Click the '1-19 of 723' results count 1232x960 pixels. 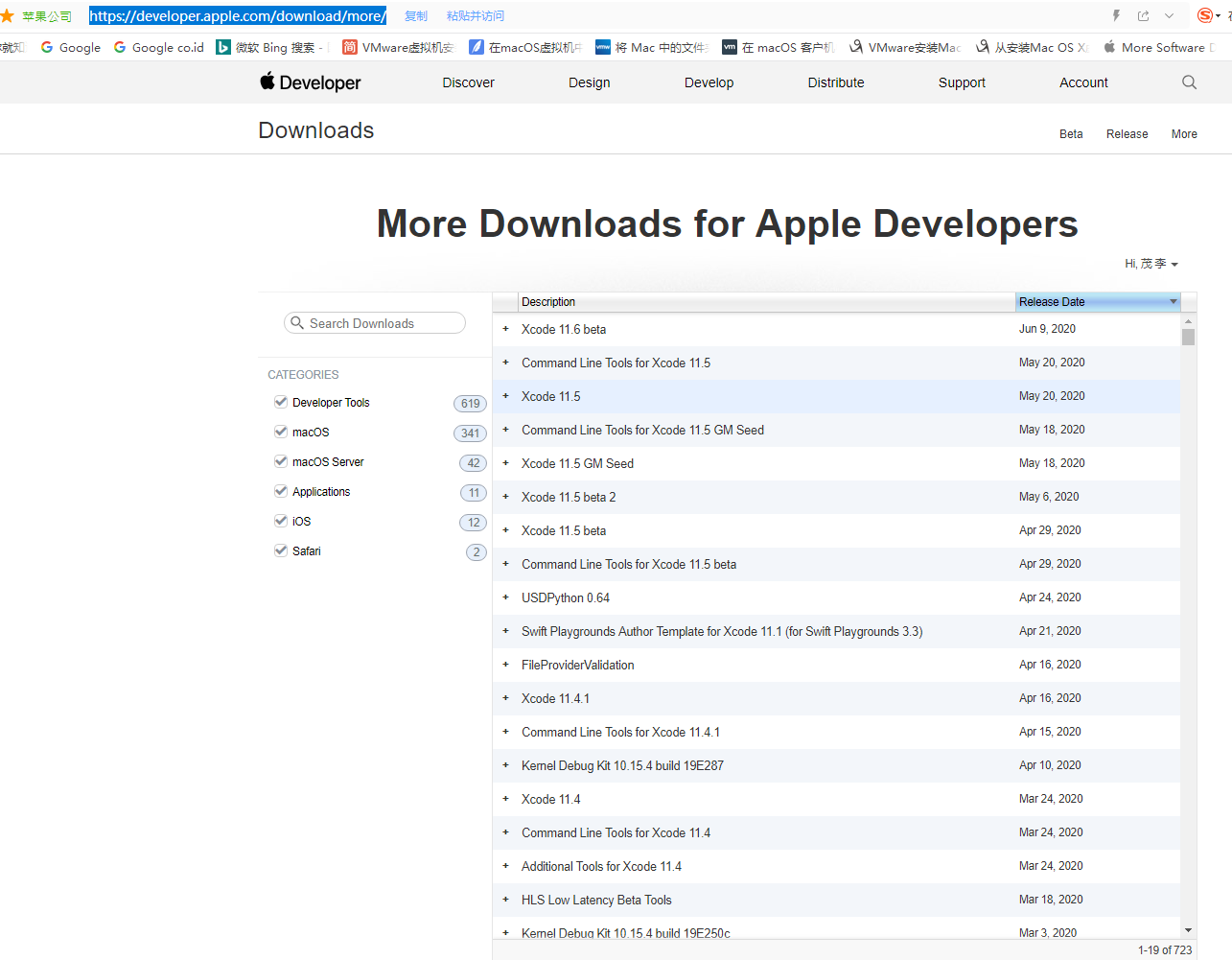(1165, 950)
